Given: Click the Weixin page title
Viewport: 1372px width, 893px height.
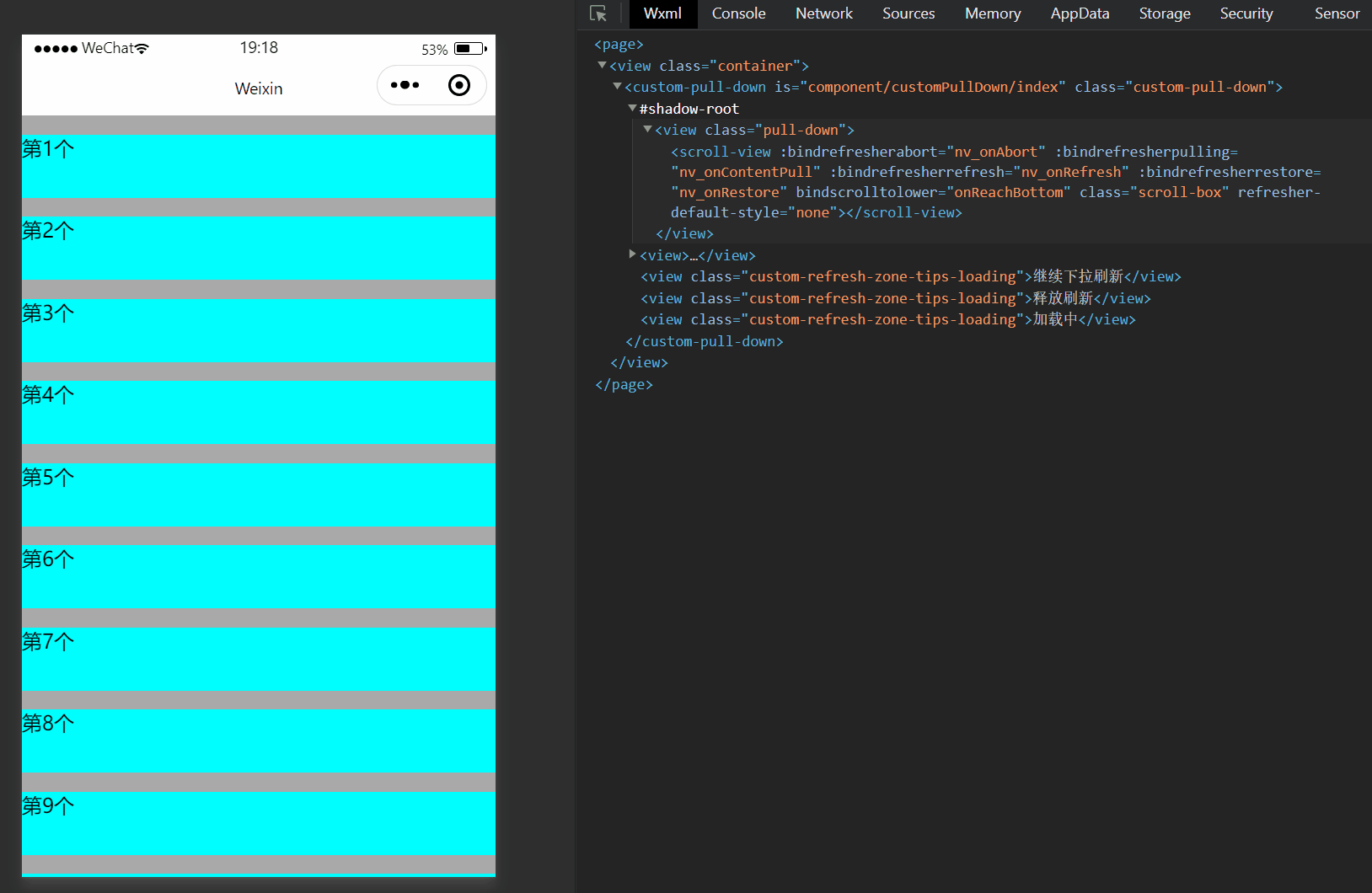Looking at the screenshot, I should coord(259,88).
